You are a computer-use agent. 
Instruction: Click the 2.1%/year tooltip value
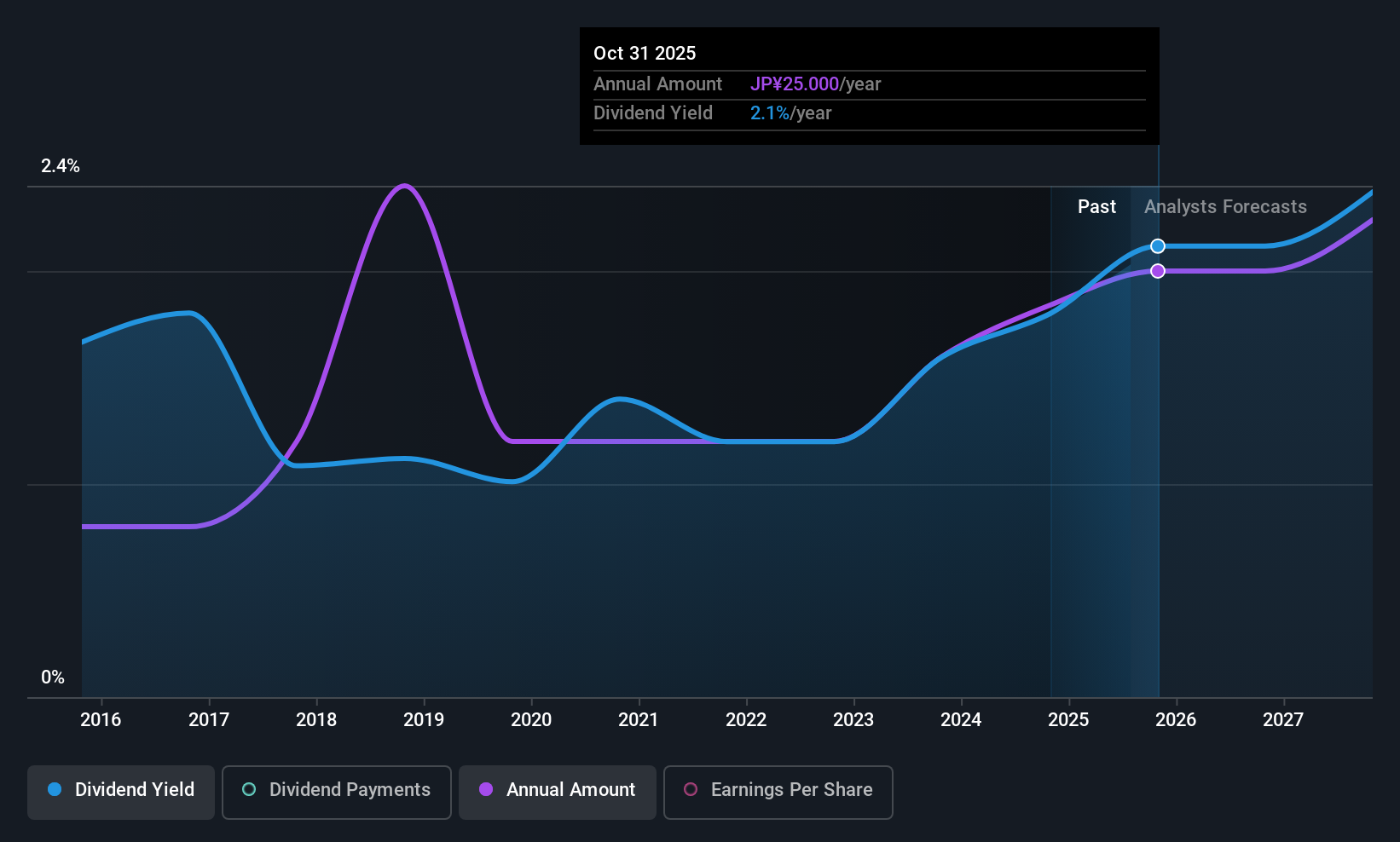click(790, 113)
